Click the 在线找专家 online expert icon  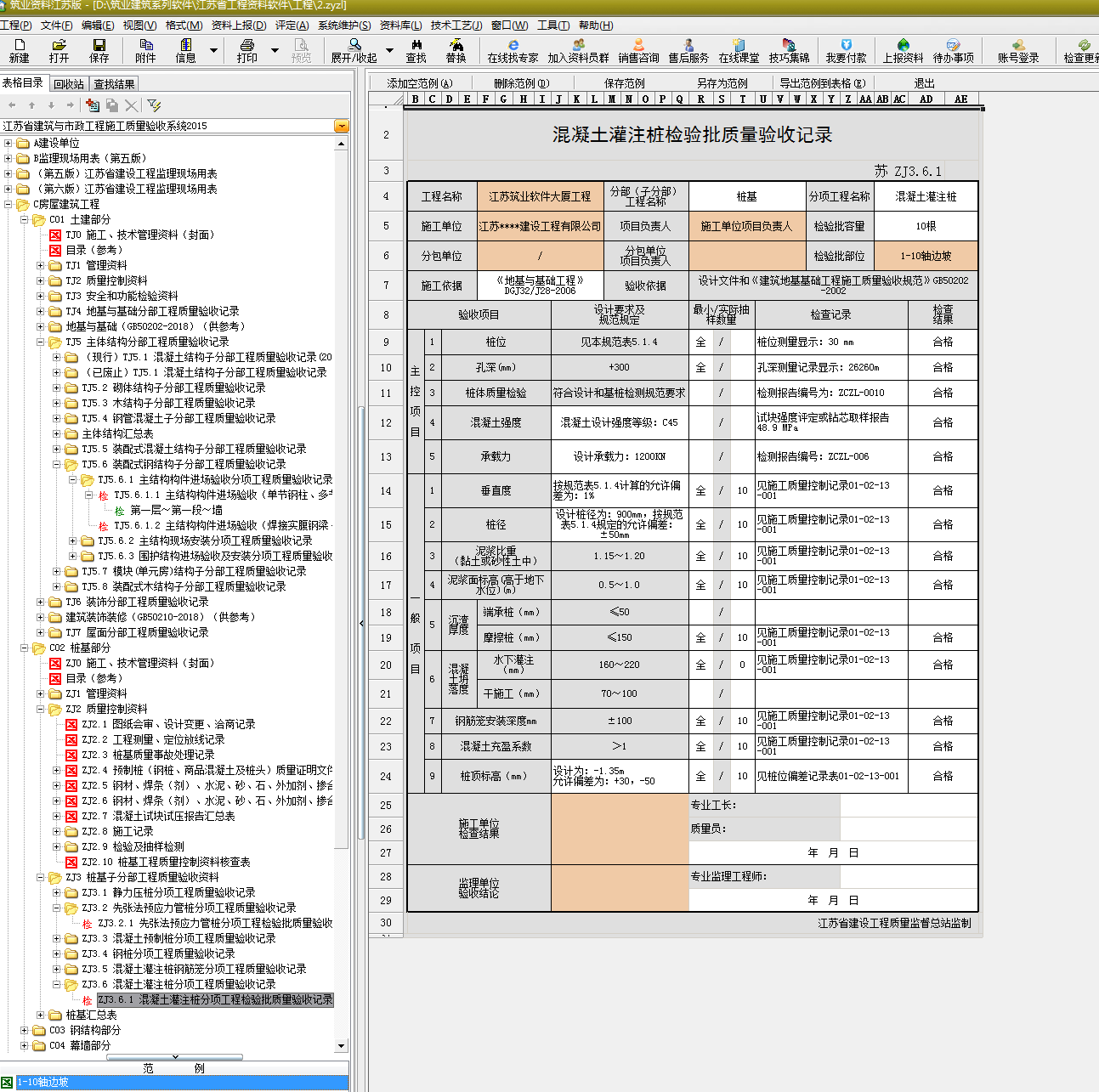(x=513, y=50)
